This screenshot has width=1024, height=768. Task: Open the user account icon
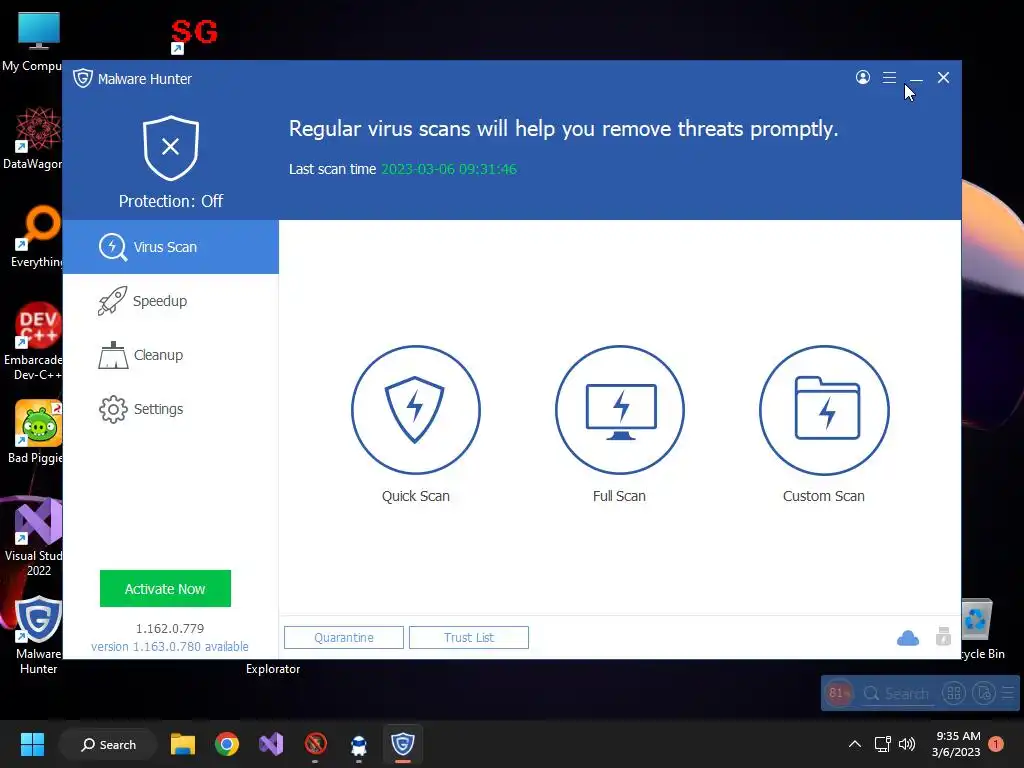863,78
